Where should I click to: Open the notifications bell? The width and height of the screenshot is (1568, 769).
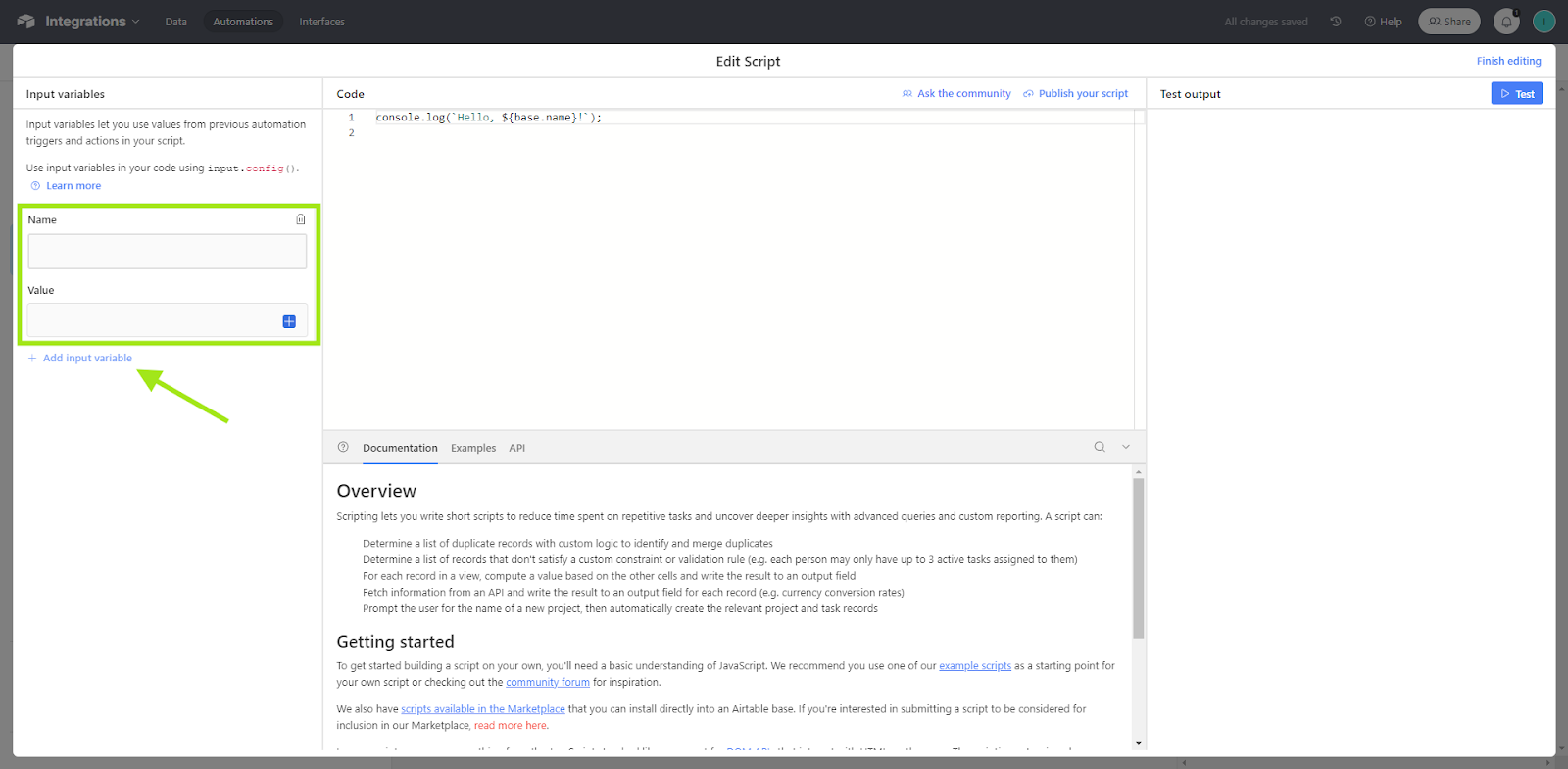coord(1507,22)
